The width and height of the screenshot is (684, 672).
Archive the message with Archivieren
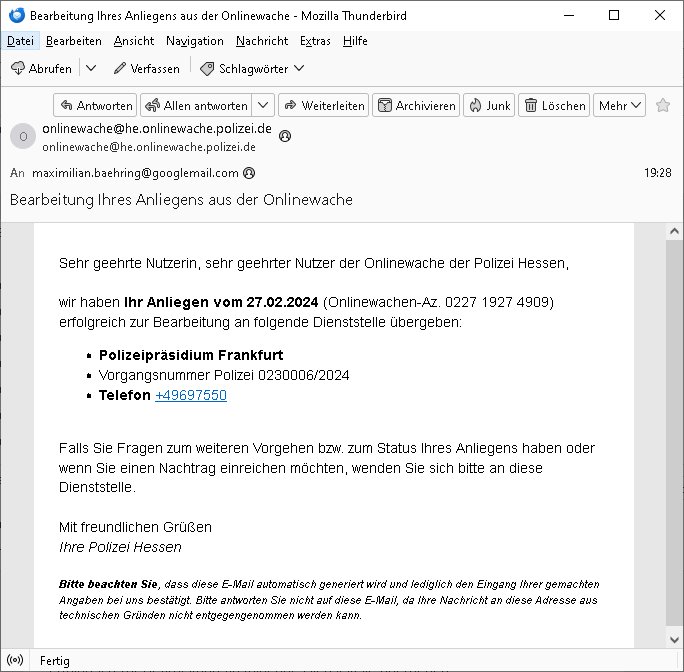coord(416,105)
